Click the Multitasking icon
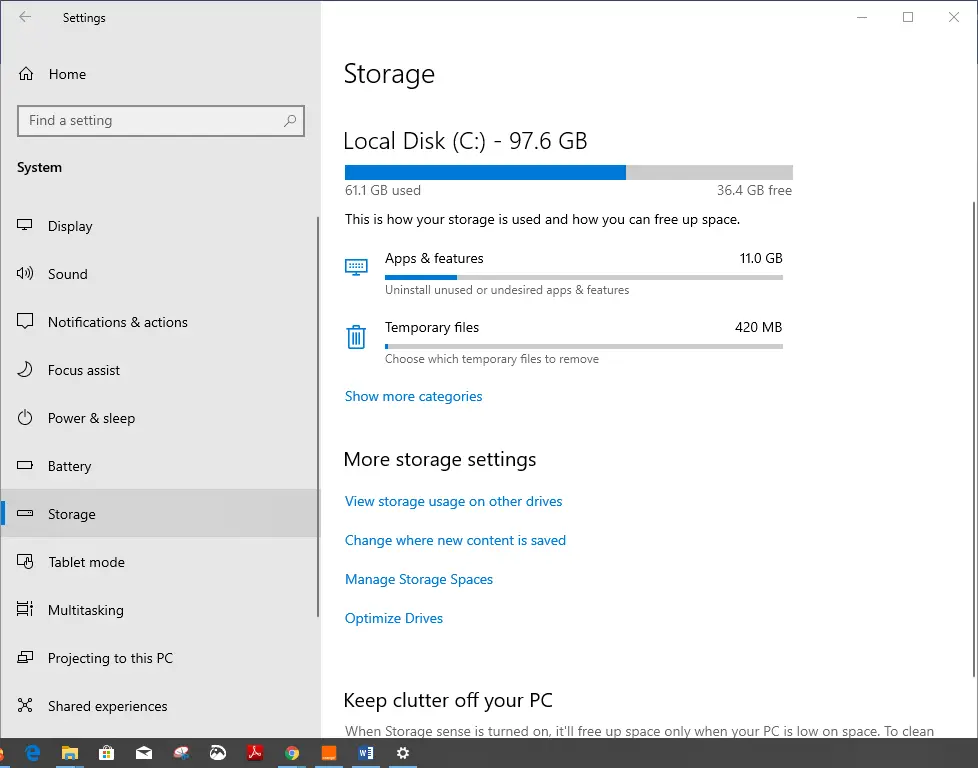978x768 pixels. point(25,609)
